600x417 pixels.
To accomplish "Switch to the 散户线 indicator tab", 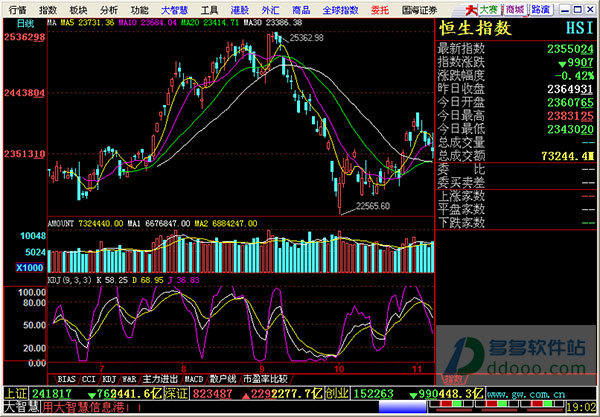I will pos(223,380).
